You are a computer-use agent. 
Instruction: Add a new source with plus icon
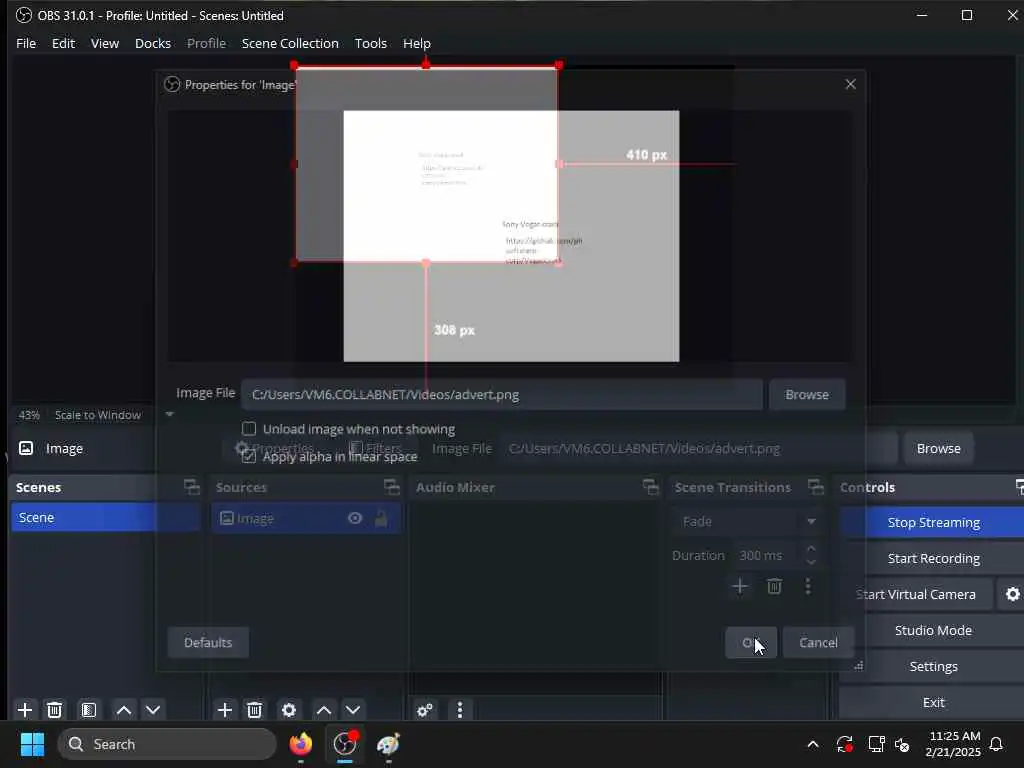click(x=225, y=709)
